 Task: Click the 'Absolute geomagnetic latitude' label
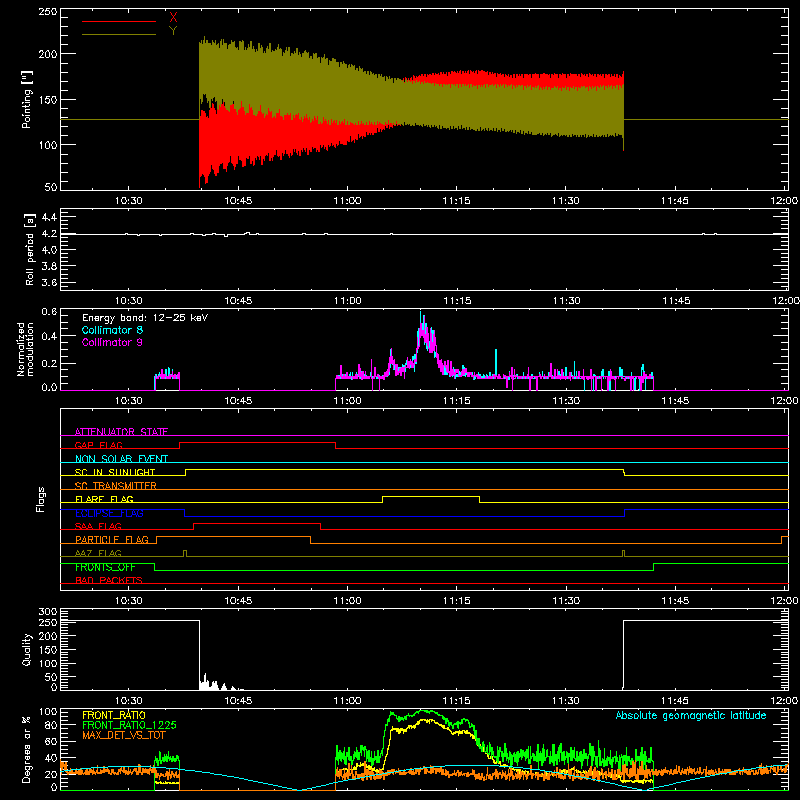click(691, 715)
